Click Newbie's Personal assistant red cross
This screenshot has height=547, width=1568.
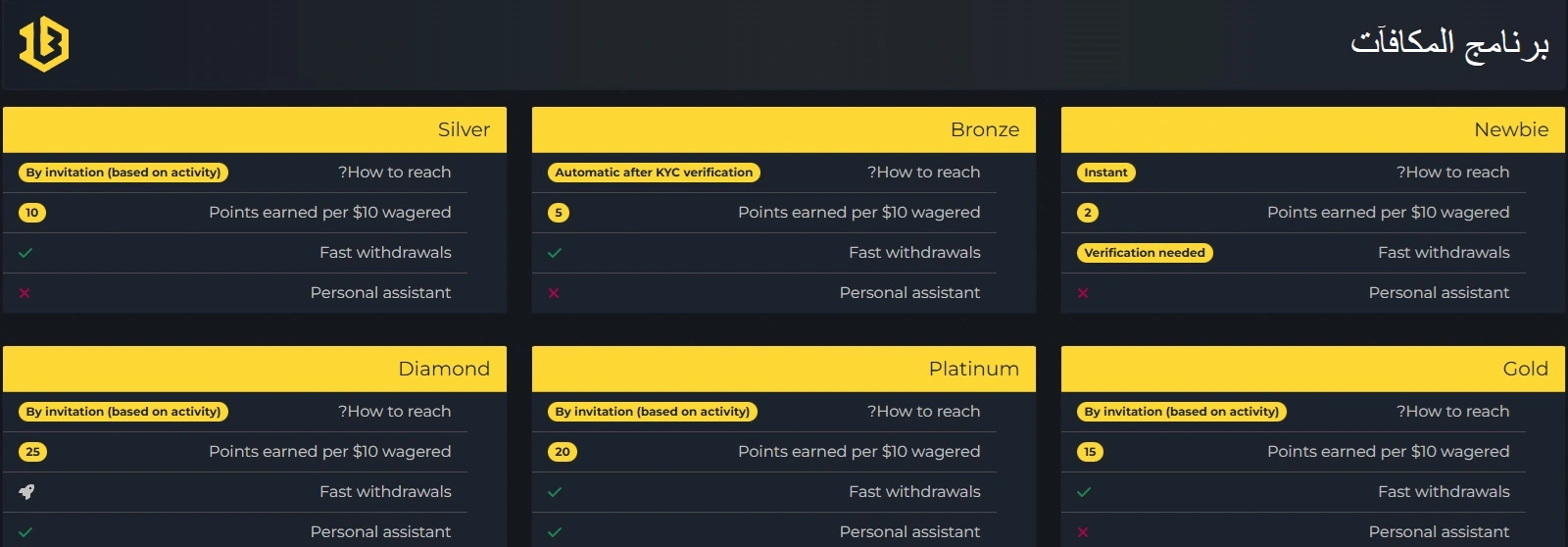click(x=1083, y=293)
